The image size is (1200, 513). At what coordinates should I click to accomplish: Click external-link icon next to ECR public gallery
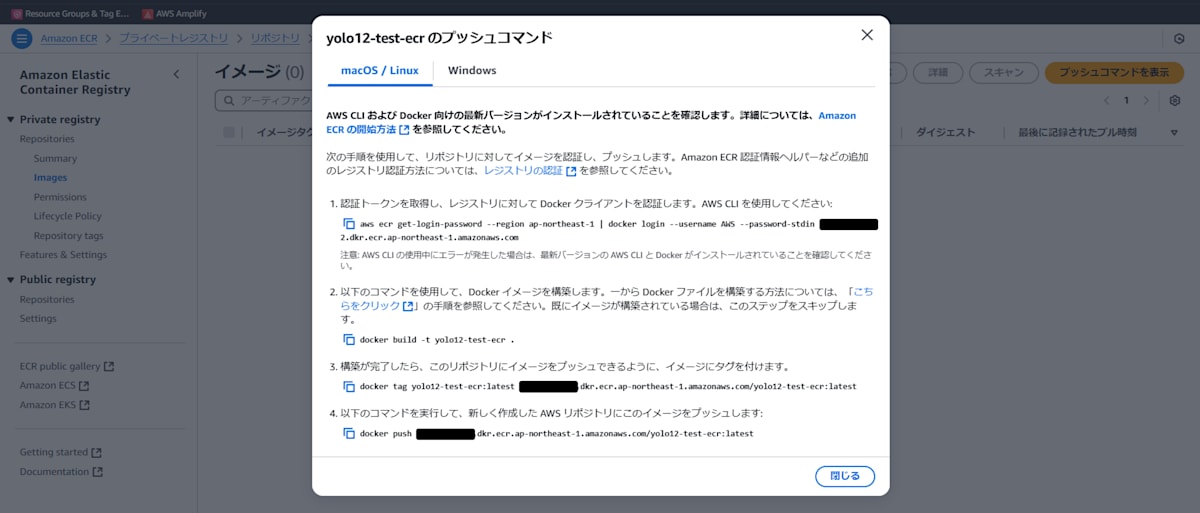click(x=109, y=367)
